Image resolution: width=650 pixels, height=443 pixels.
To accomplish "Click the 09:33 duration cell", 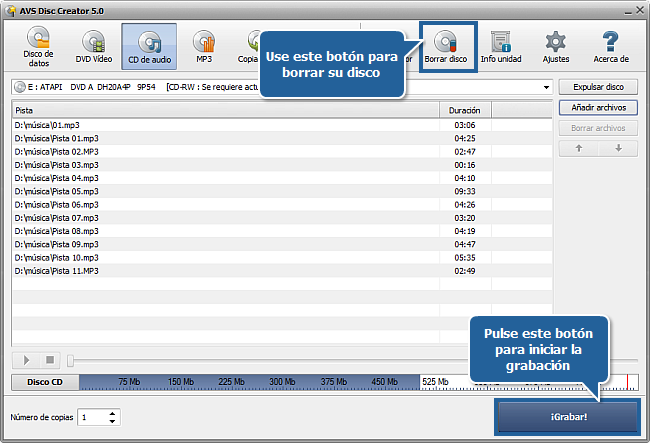I will click(x=465, y=191).
